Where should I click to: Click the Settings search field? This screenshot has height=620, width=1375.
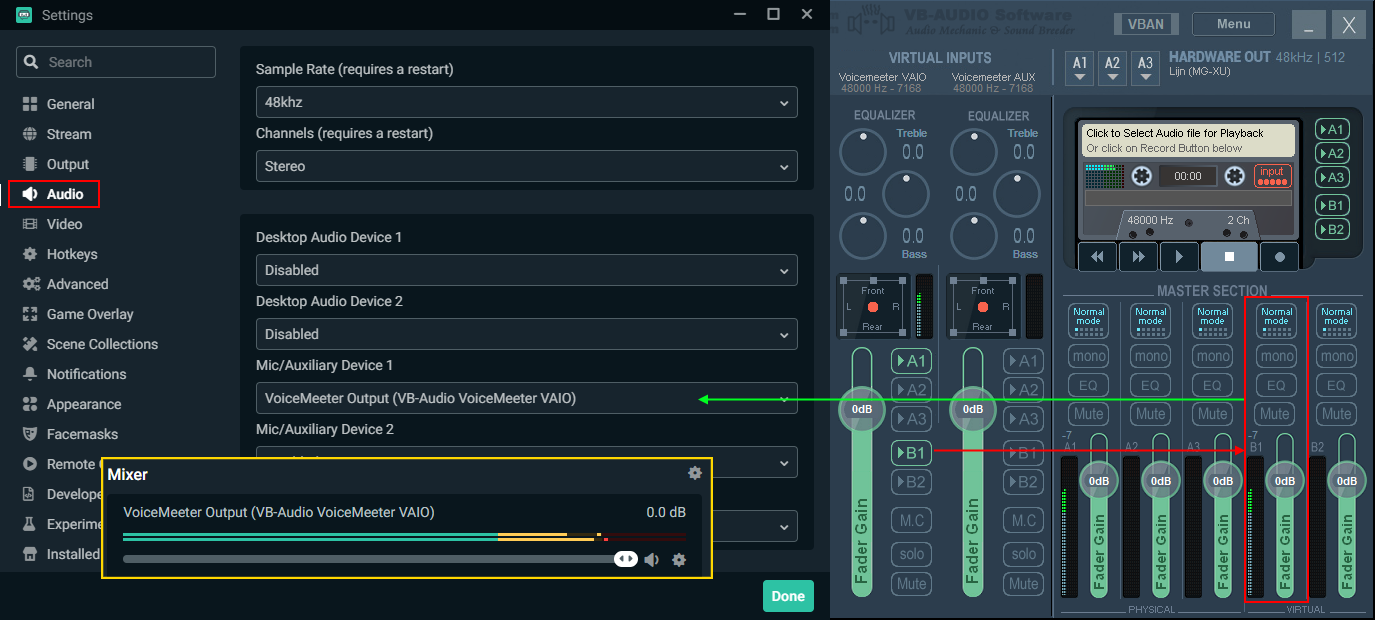(x=116, y=62)
